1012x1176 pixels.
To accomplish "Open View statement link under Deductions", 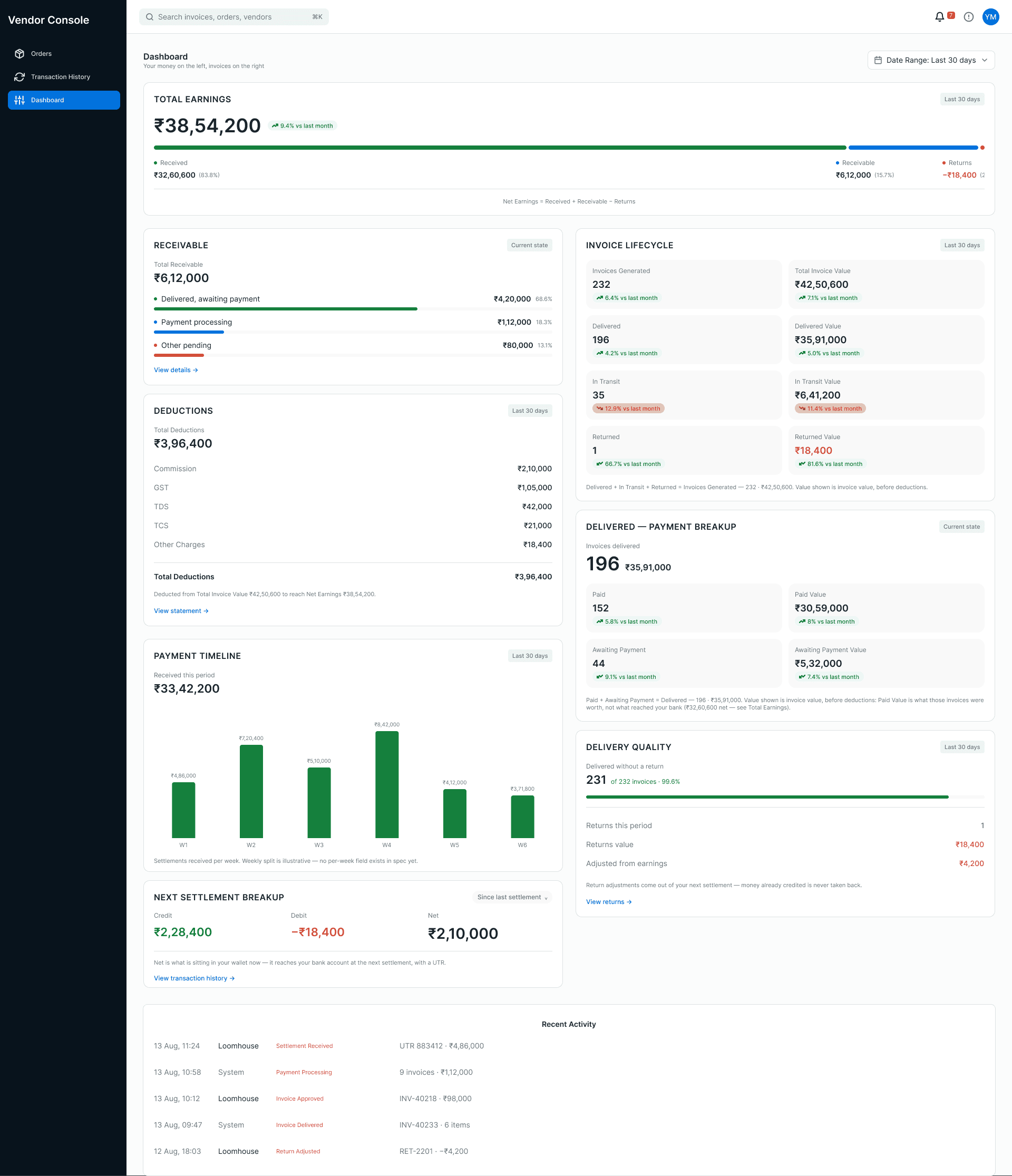I will point(181,611).
